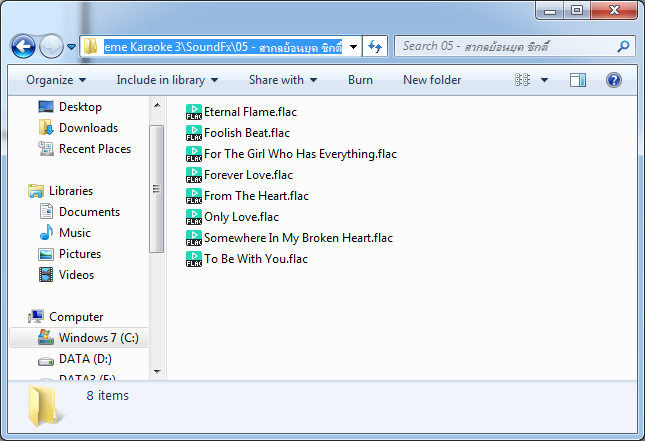
Task: Click the Music note icon
Action: (46, 232)
